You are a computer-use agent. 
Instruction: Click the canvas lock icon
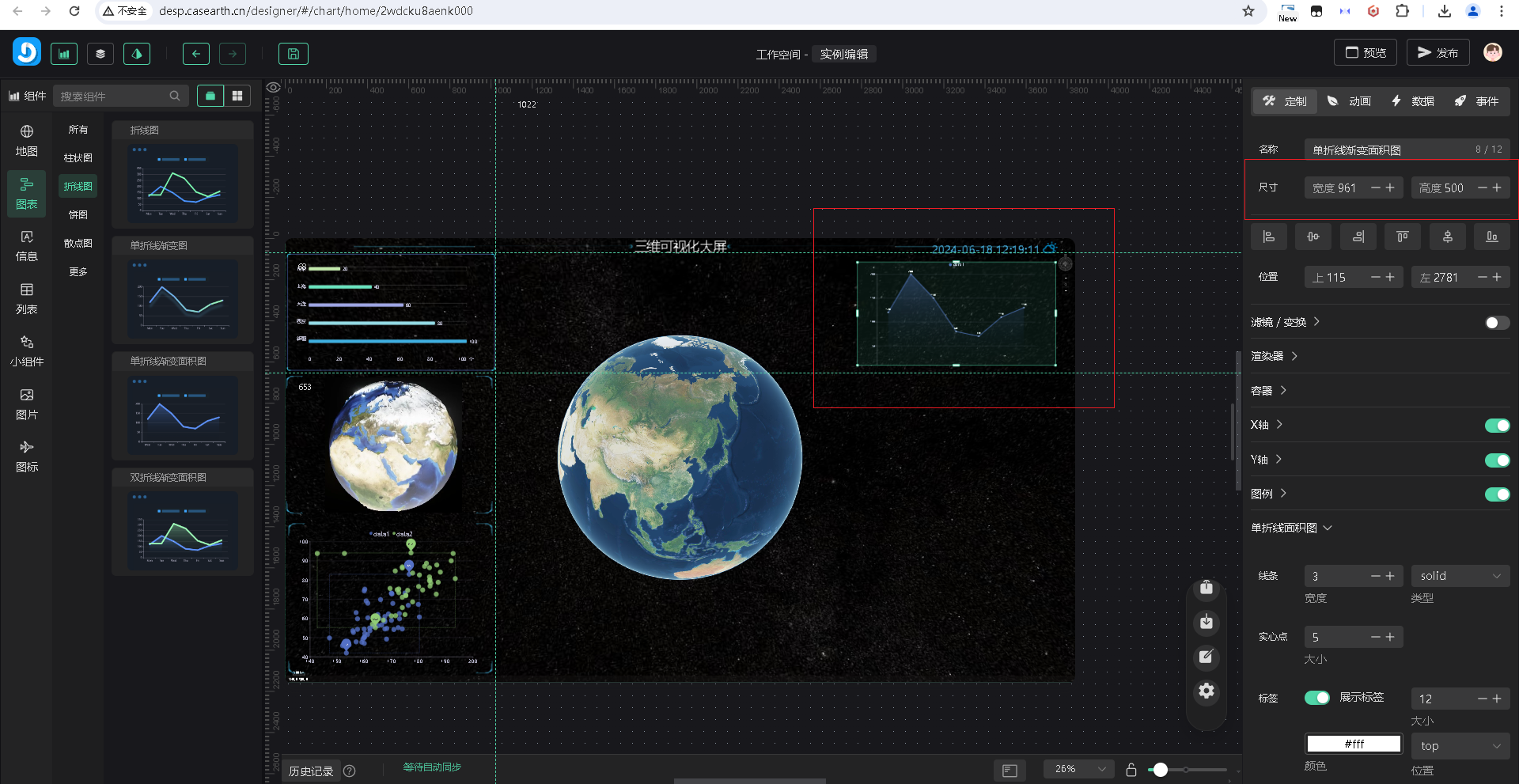1131,770
